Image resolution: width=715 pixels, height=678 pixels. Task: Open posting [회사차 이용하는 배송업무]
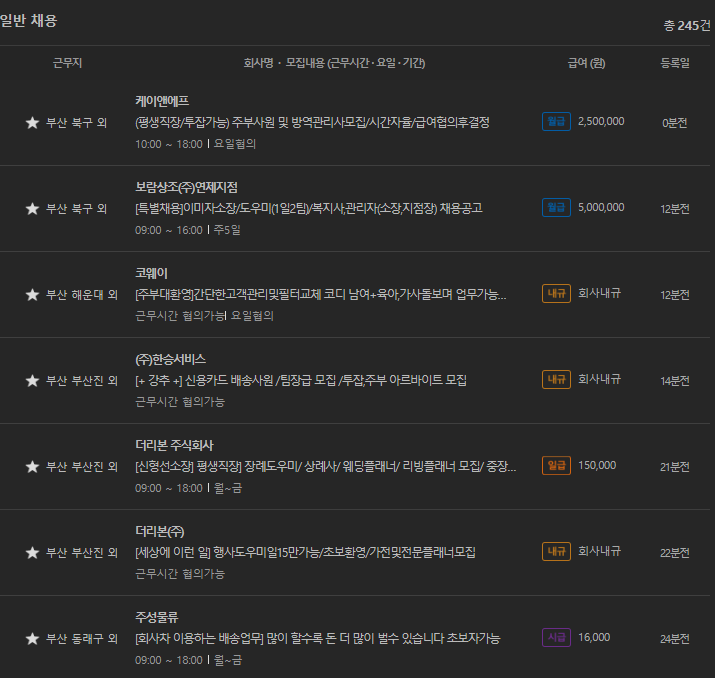317,638
